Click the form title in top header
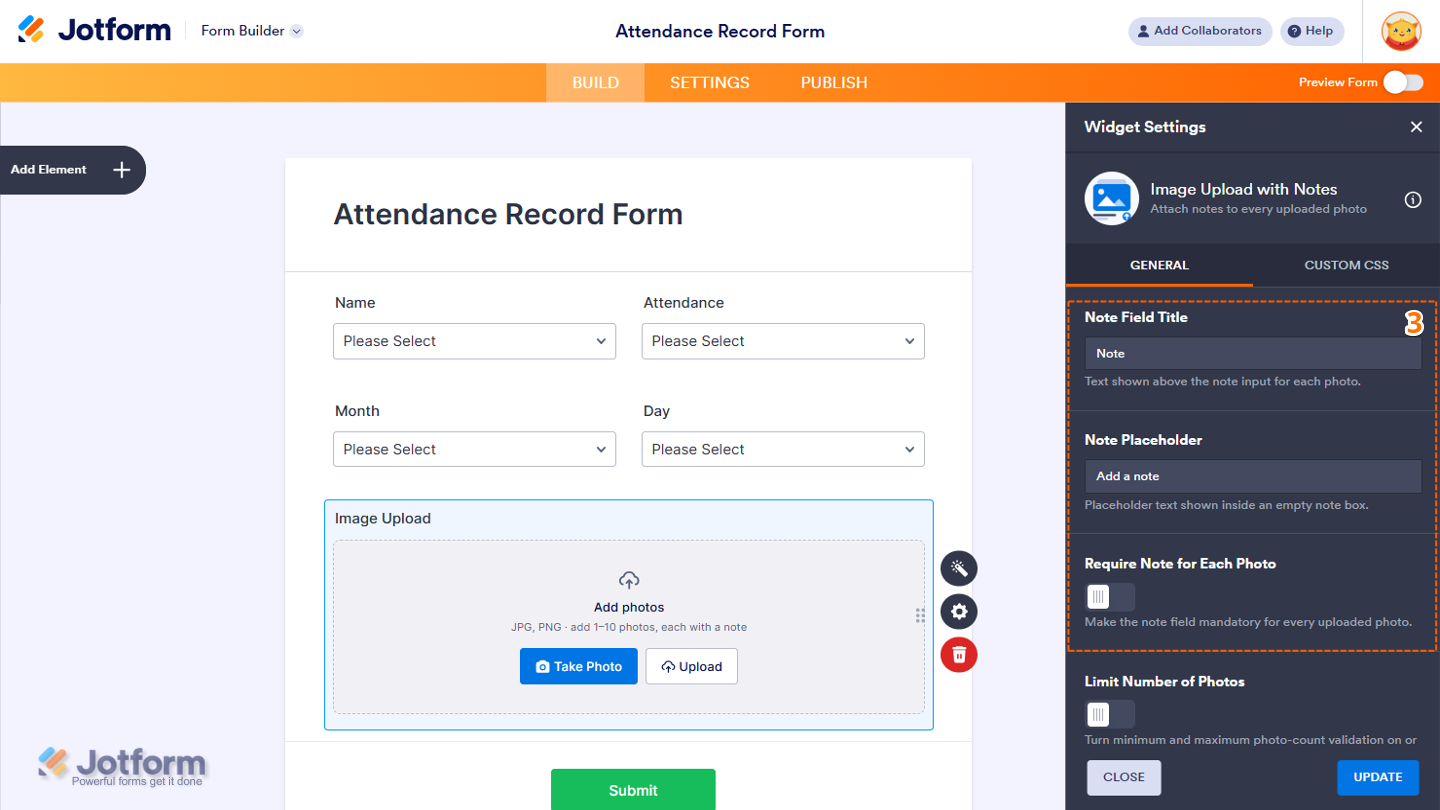Image resolution: width=1440 pixels, height=810 pixels. 720,31
